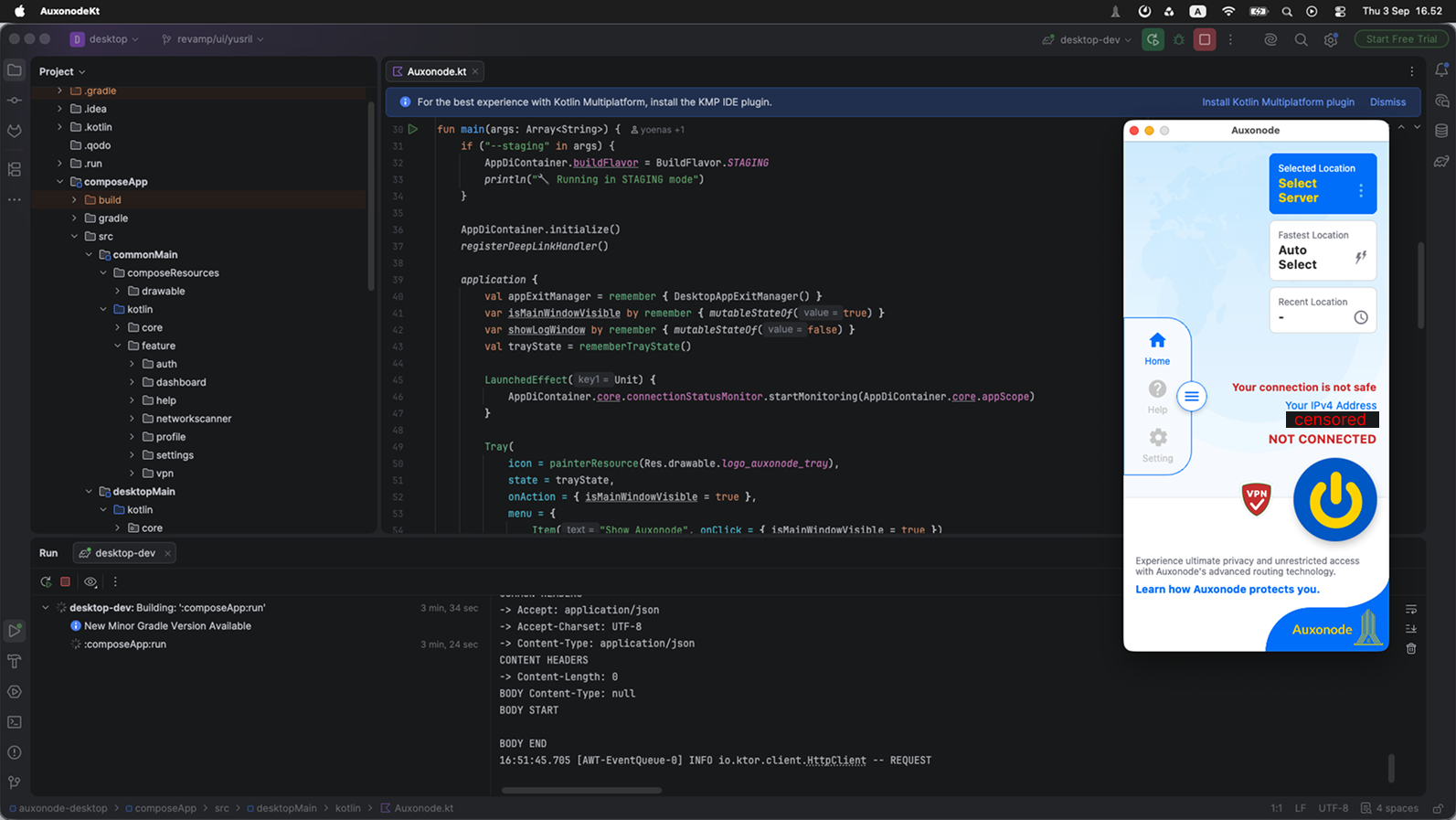Open the Database tool window
Viewport: 1456px width, 820px height.
tap(1441, 131)
